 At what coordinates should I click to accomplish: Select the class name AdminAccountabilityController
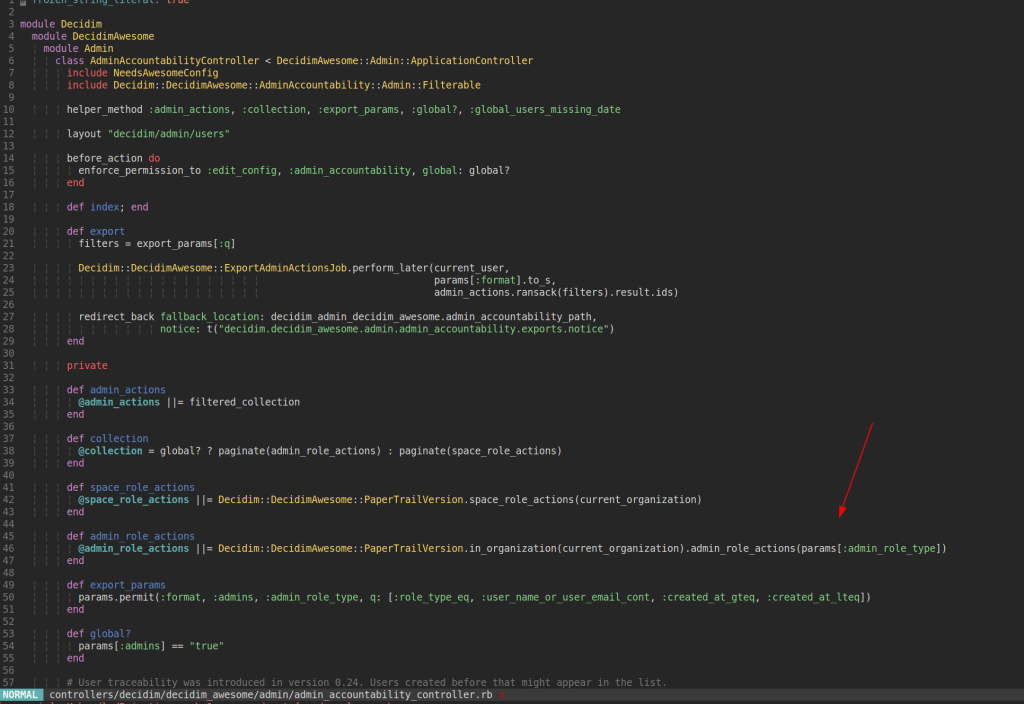click(174, 61)
